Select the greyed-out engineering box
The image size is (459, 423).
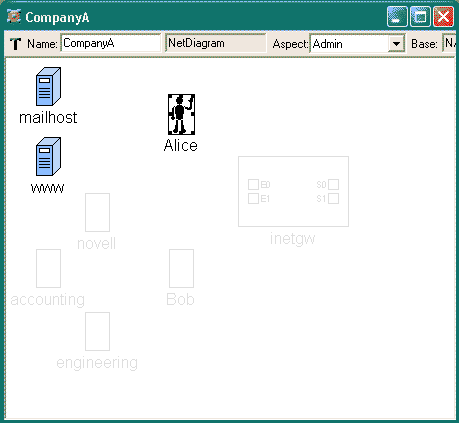click(x=97, y=331)
